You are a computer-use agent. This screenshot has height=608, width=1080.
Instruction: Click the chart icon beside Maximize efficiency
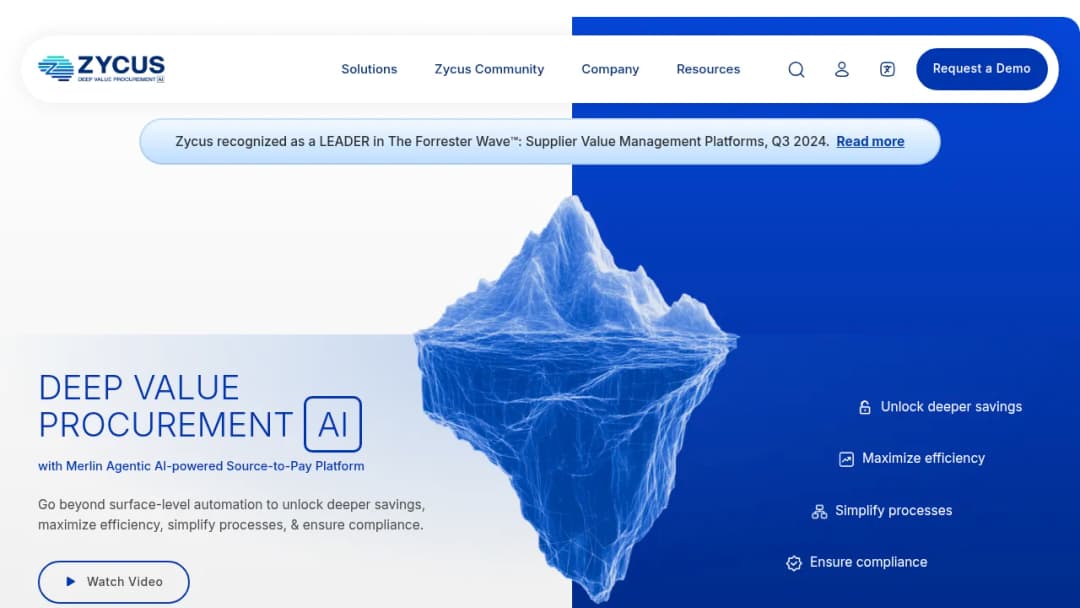[846, 459]
